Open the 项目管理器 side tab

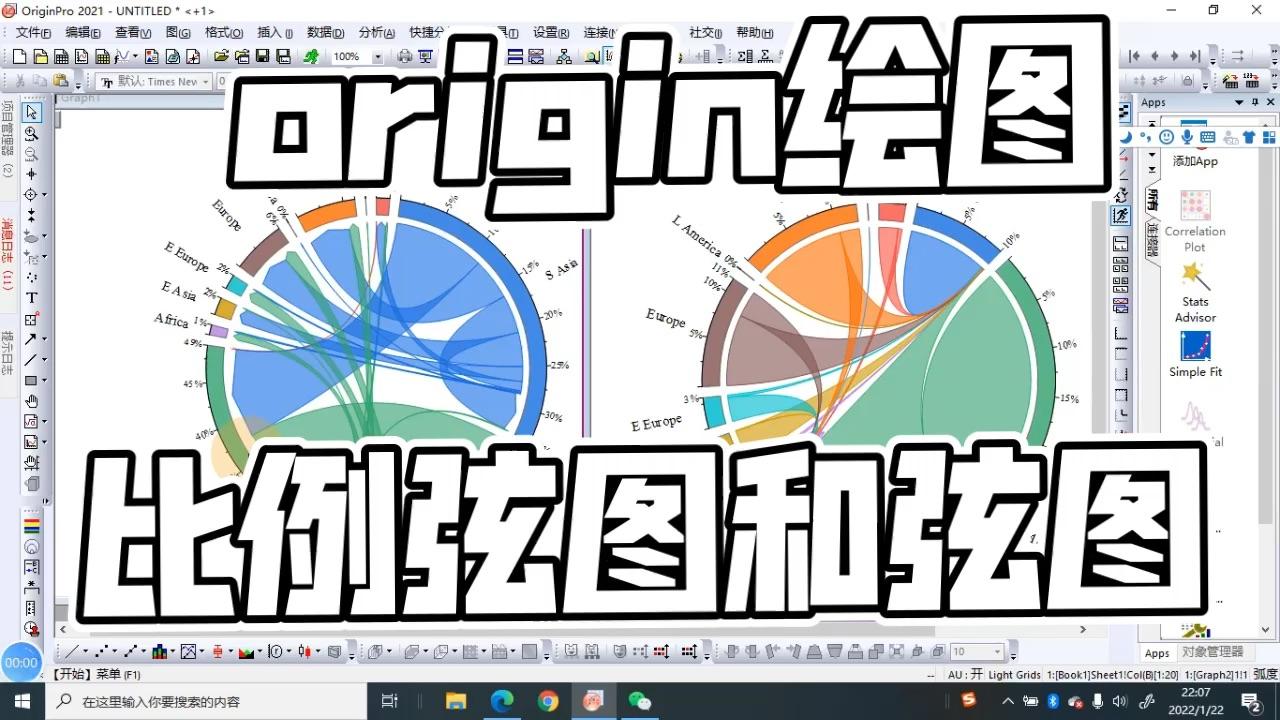[x=7, y=138]
